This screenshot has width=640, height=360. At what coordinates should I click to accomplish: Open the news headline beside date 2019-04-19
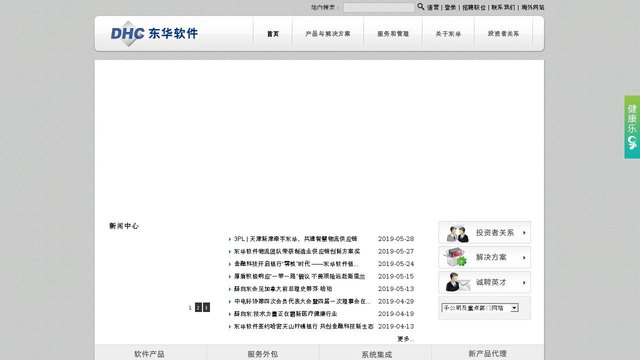(x=285, y=314)
